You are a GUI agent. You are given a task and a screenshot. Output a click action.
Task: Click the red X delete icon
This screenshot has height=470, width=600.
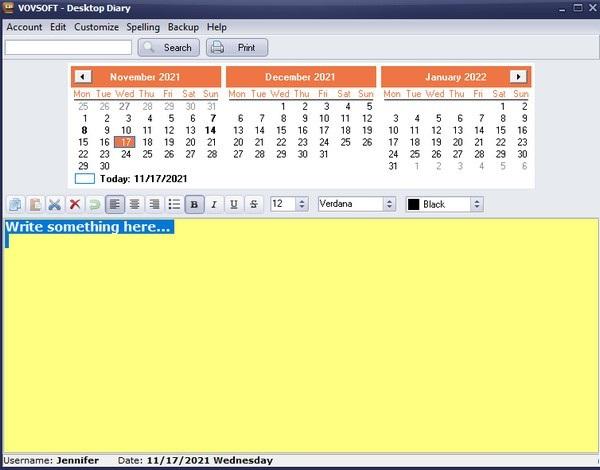coord(74,204)
